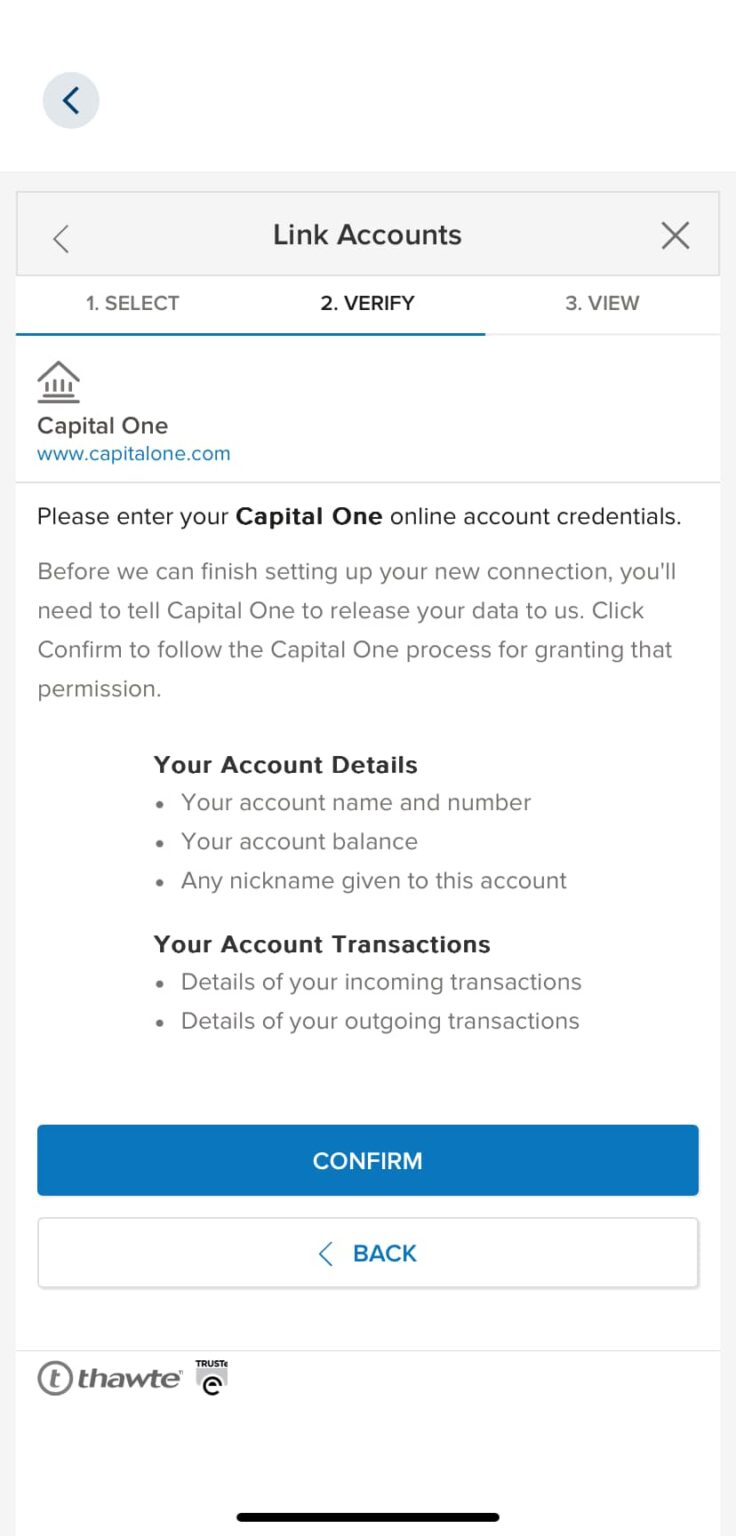
Task: Click the thawte security logo
Action: tap(110, 1377)
